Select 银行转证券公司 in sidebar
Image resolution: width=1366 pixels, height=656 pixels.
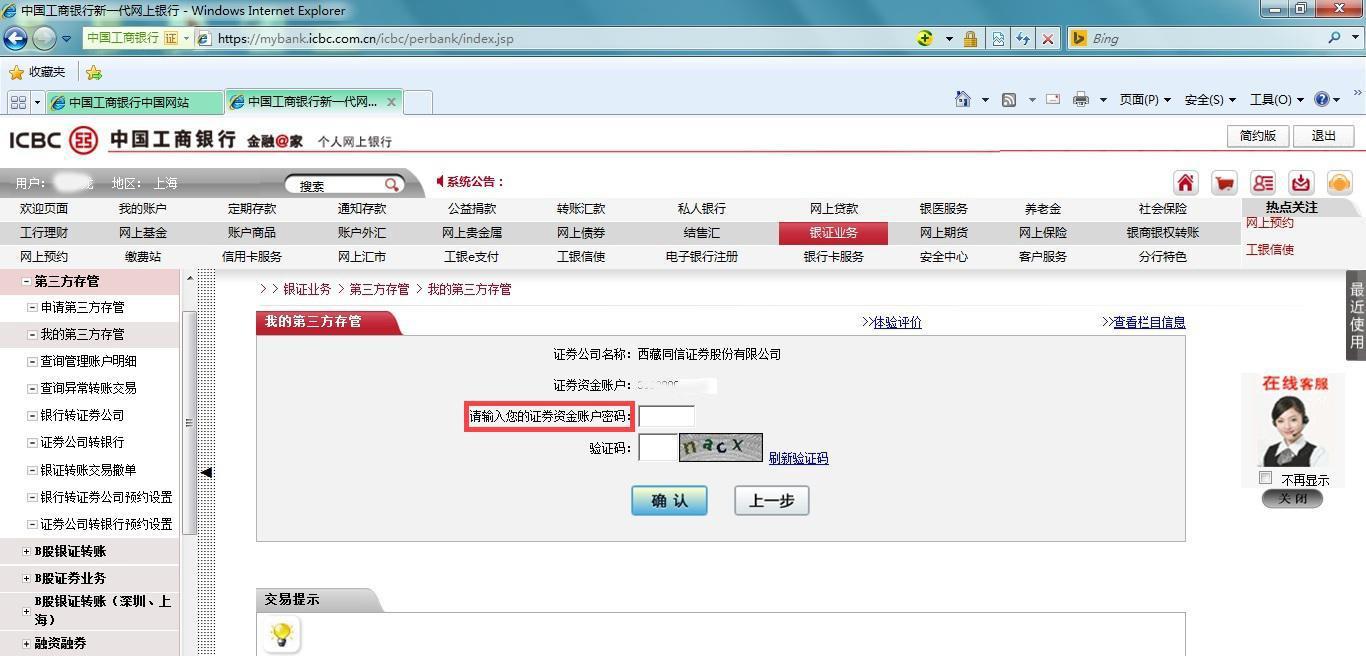82,415
